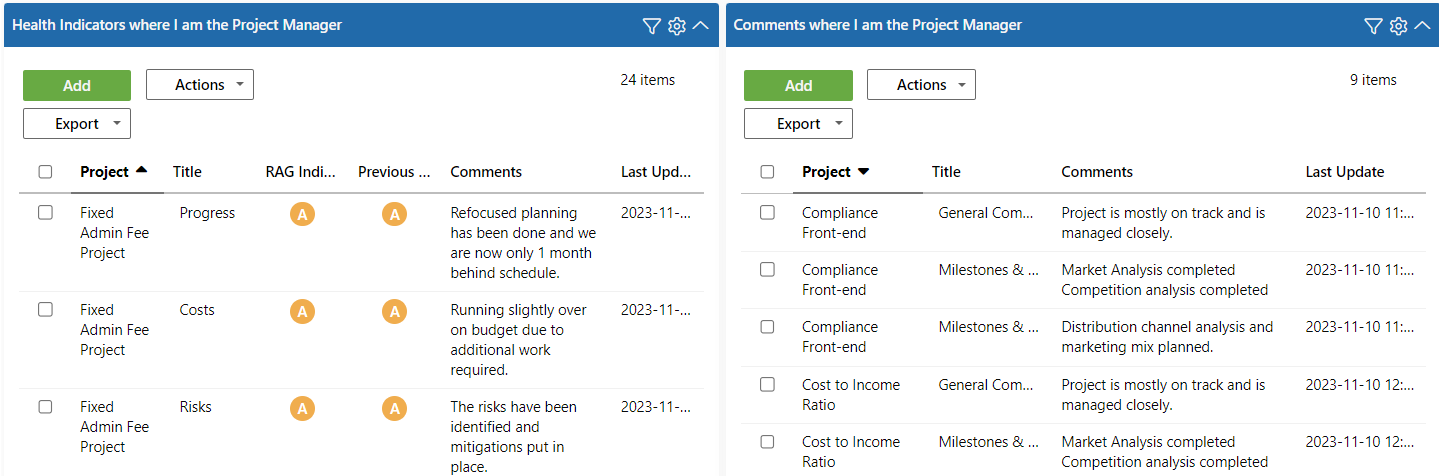Collapse the Health Indicators panel
This screenshot has width=1439, height=476.
click(x=701, y=26)
